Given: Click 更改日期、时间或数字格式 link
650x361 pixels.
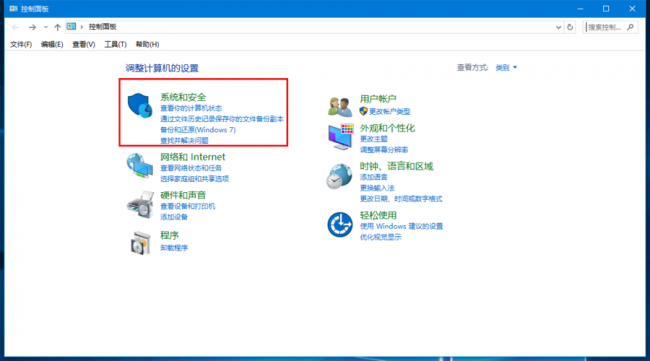Looking at the screenshot, I should pos(401,199).
